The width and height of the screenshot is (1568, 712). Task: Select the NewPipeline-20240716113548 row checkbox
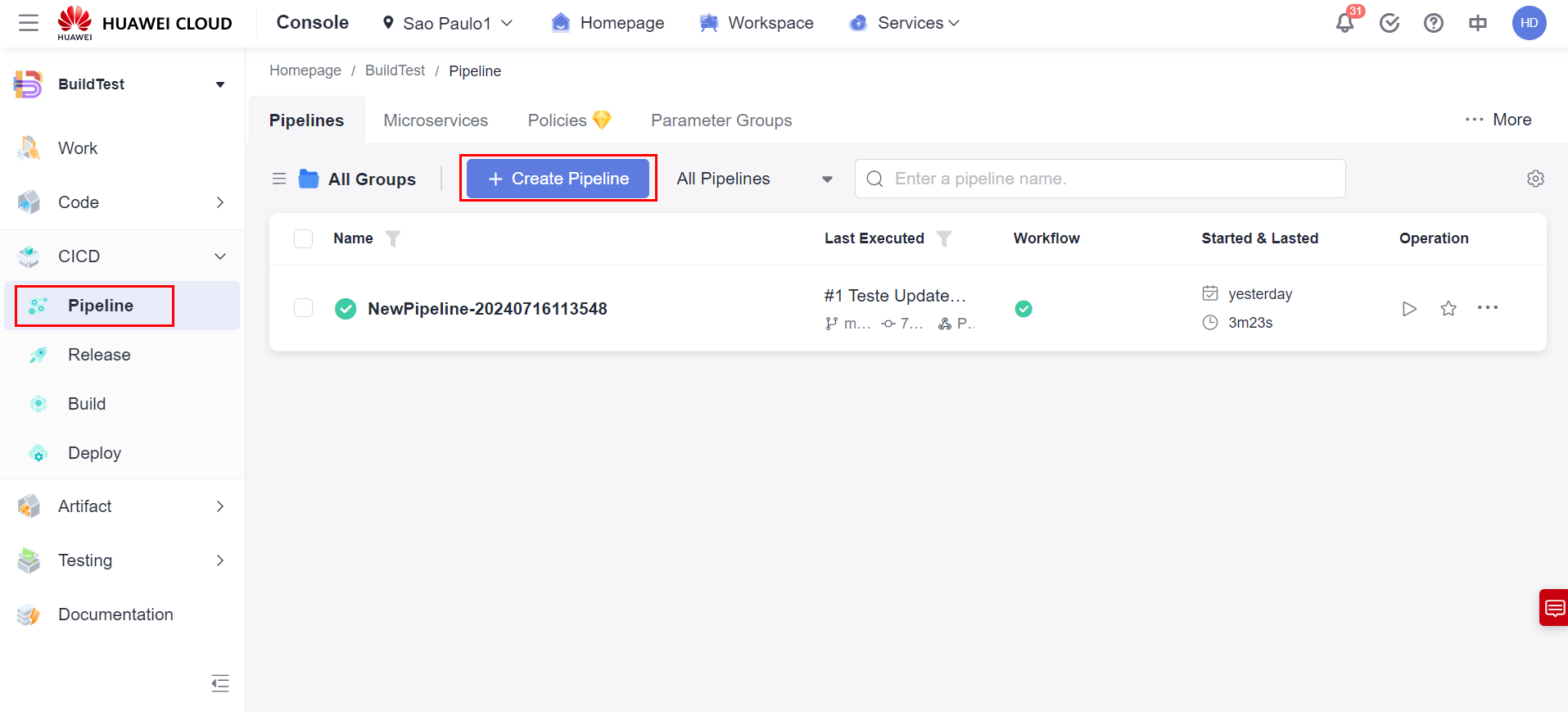click(x=304, y=308)
